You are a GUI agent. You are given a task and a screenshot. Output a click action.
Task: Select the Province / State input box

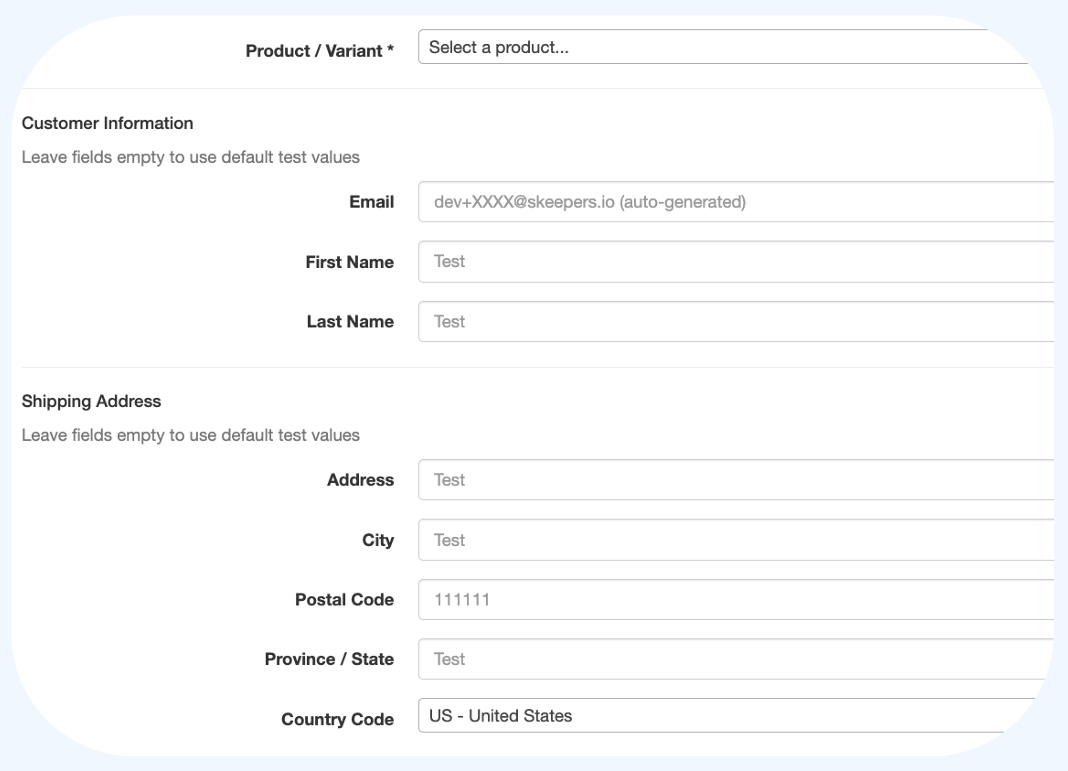[x=735, y=659]
